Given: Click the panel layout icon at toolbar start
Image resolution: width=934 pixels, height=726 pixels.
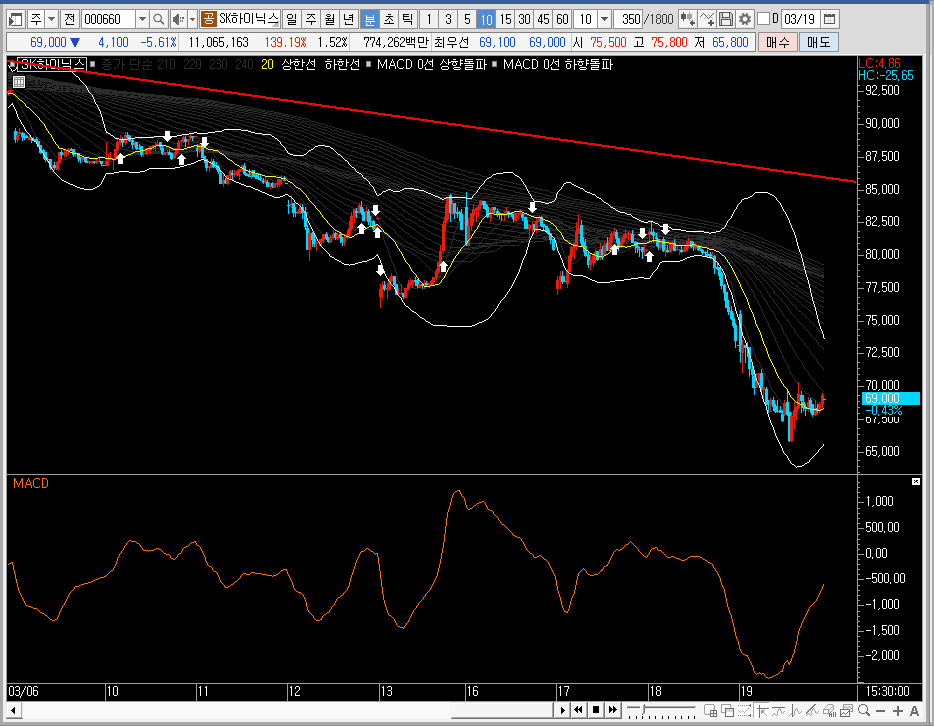Looking at the screenshot, I should tap(16, 20).
